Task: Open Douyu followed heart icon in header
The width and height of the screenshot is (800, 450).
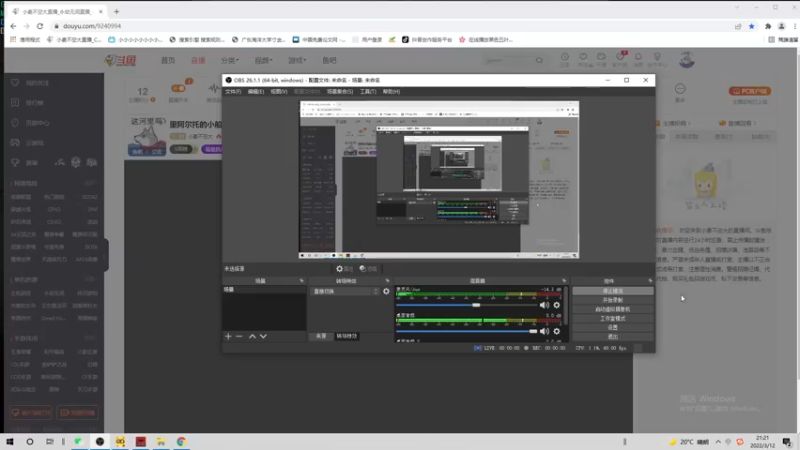Action: tap(583, 57)
